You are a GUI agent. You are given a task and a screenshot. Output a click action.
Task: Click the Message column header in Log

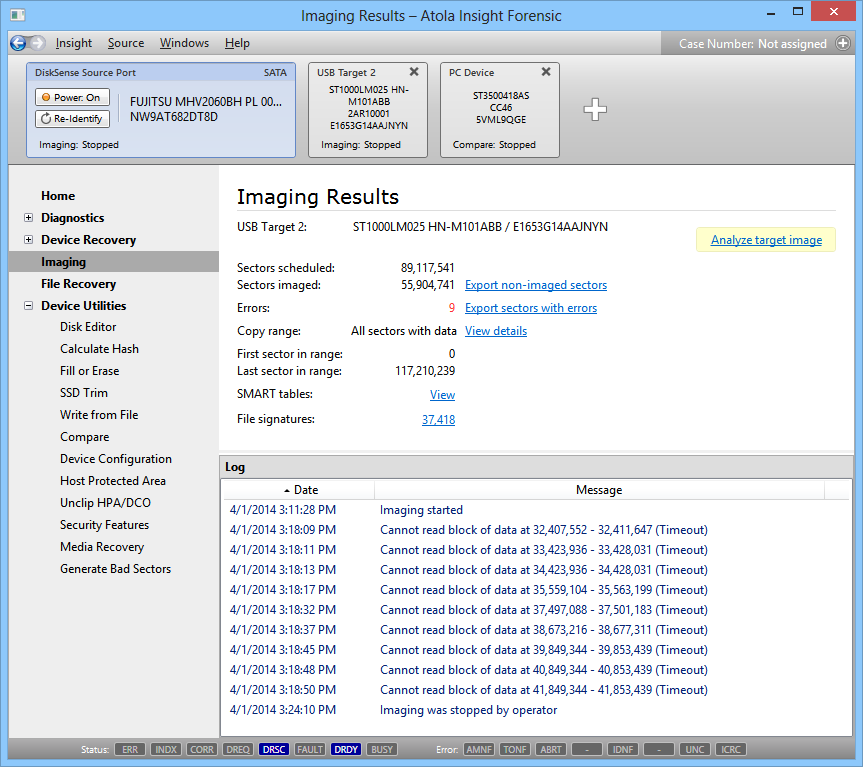(x=599, y=490)
